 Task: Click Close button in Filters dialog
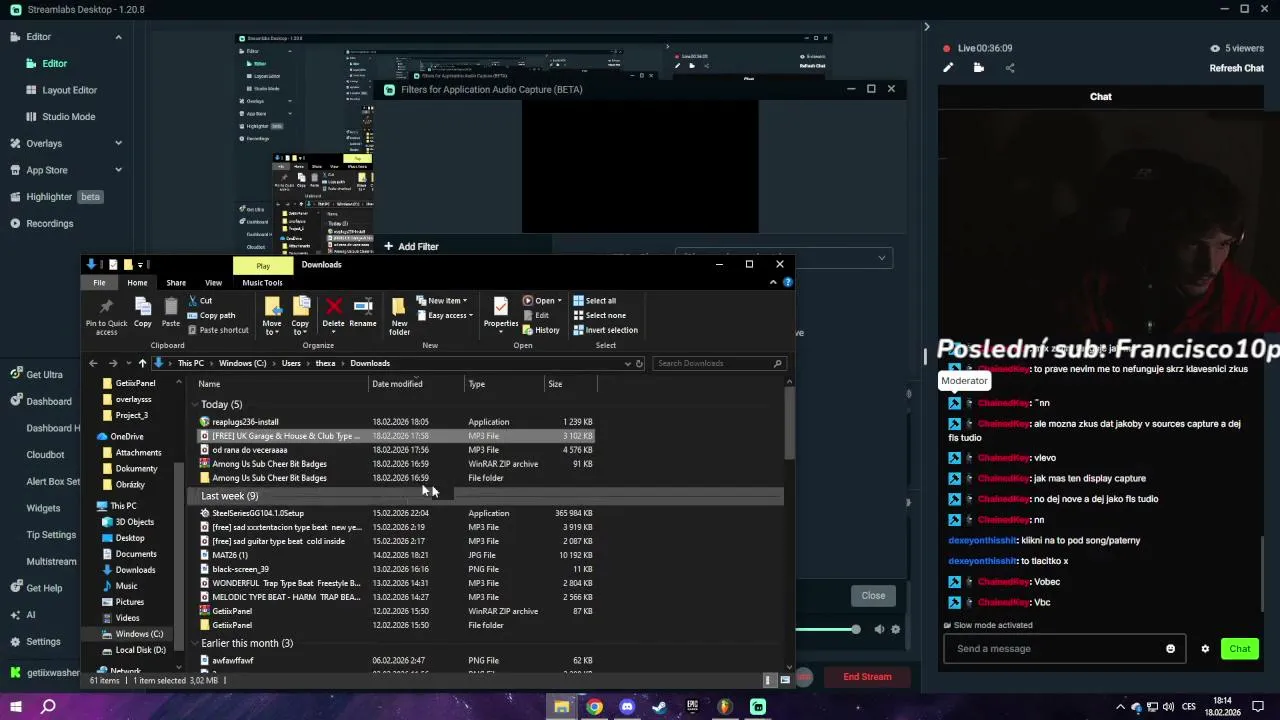click(873, 596)
